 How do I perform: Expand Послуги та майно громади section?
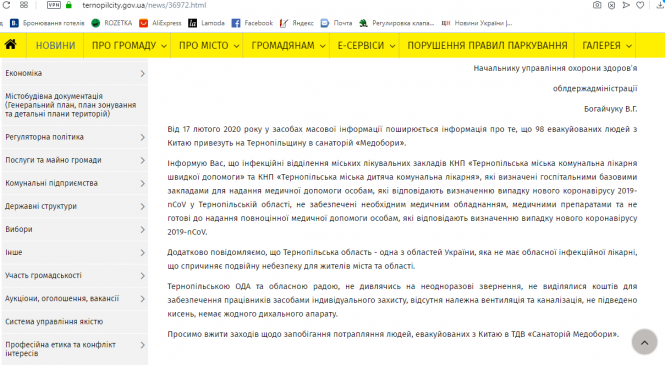(x=75, y=160)
